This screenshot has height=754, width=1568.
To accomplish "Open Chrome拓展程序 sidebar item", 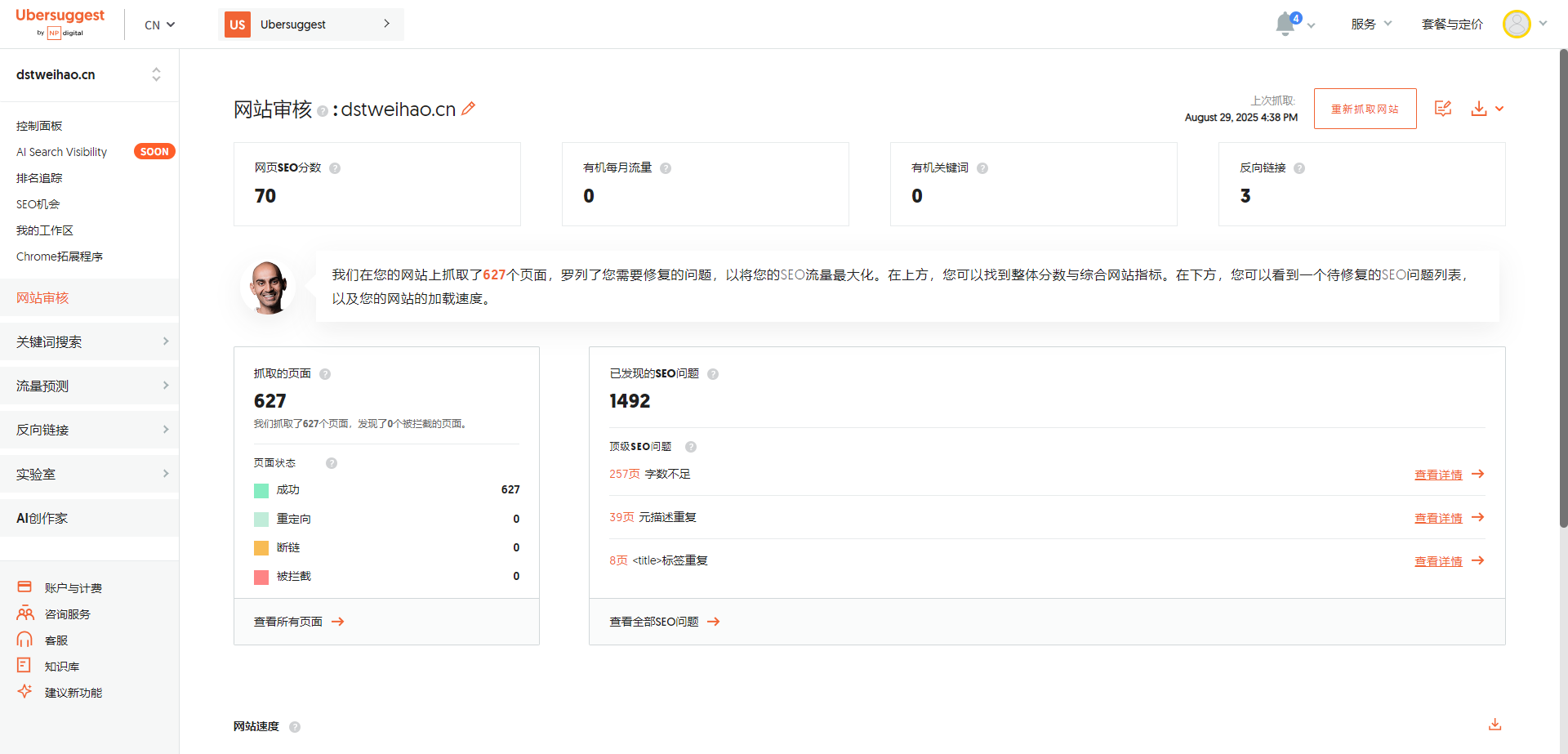I will [x=60, y=257].
